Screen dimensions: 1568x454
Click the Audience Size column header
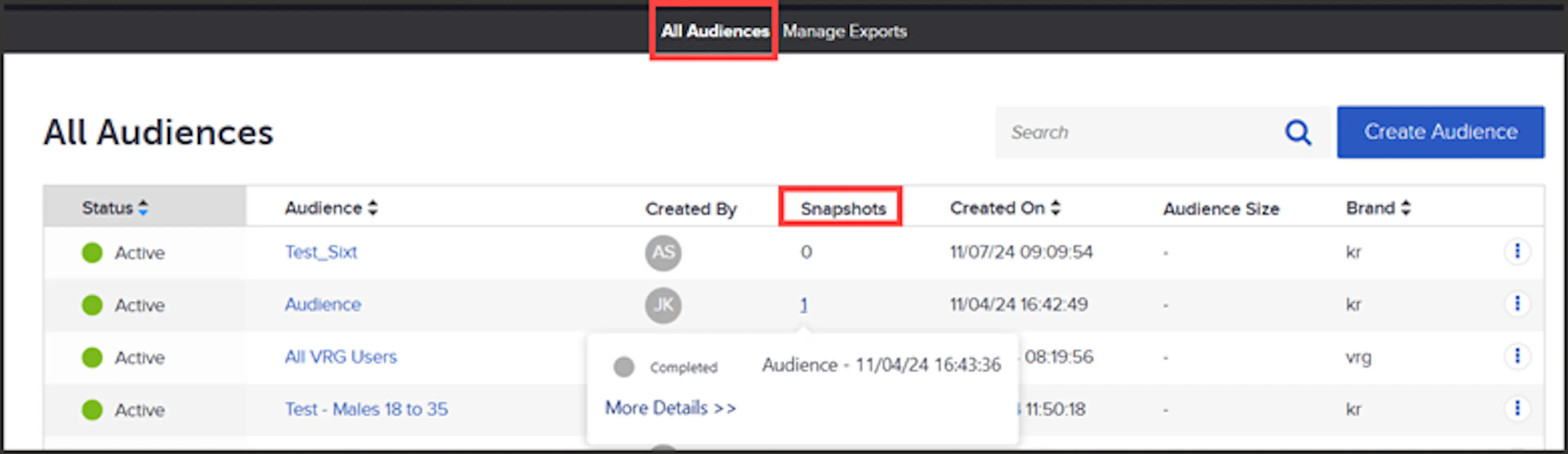(x=1221, y=208)
